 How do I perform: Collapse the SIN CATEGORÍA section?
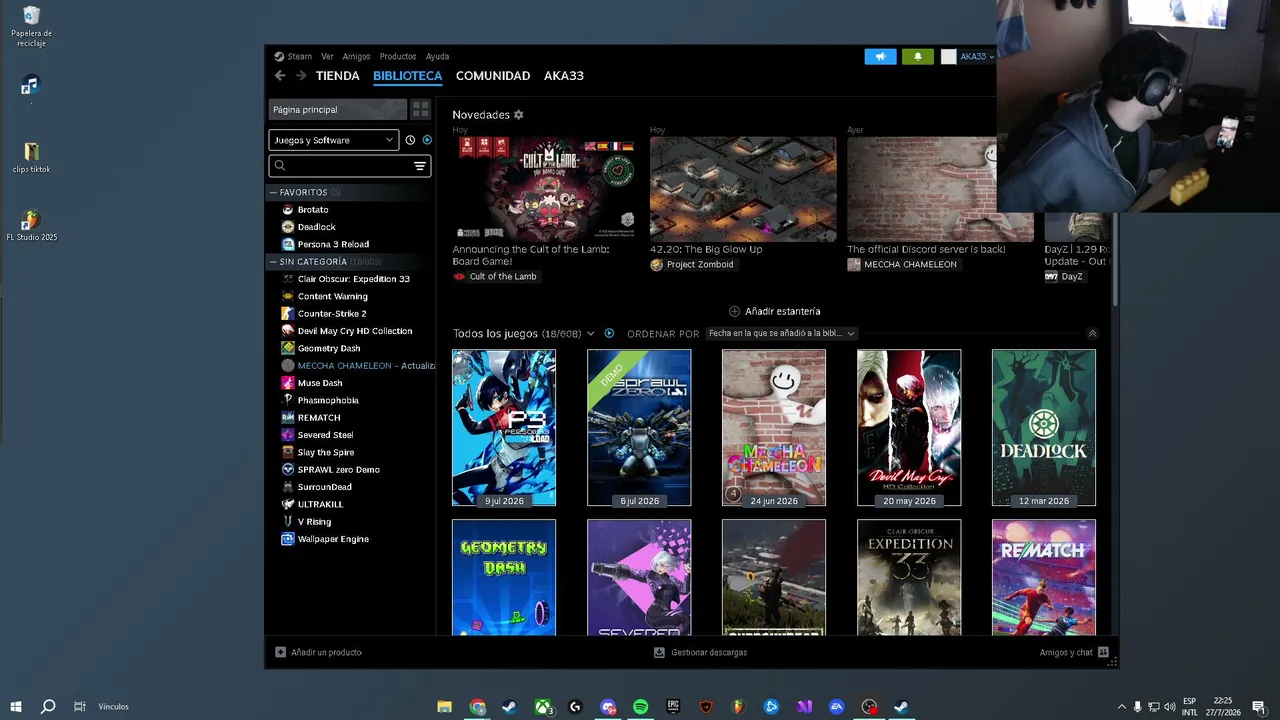[x=273, y=262]
